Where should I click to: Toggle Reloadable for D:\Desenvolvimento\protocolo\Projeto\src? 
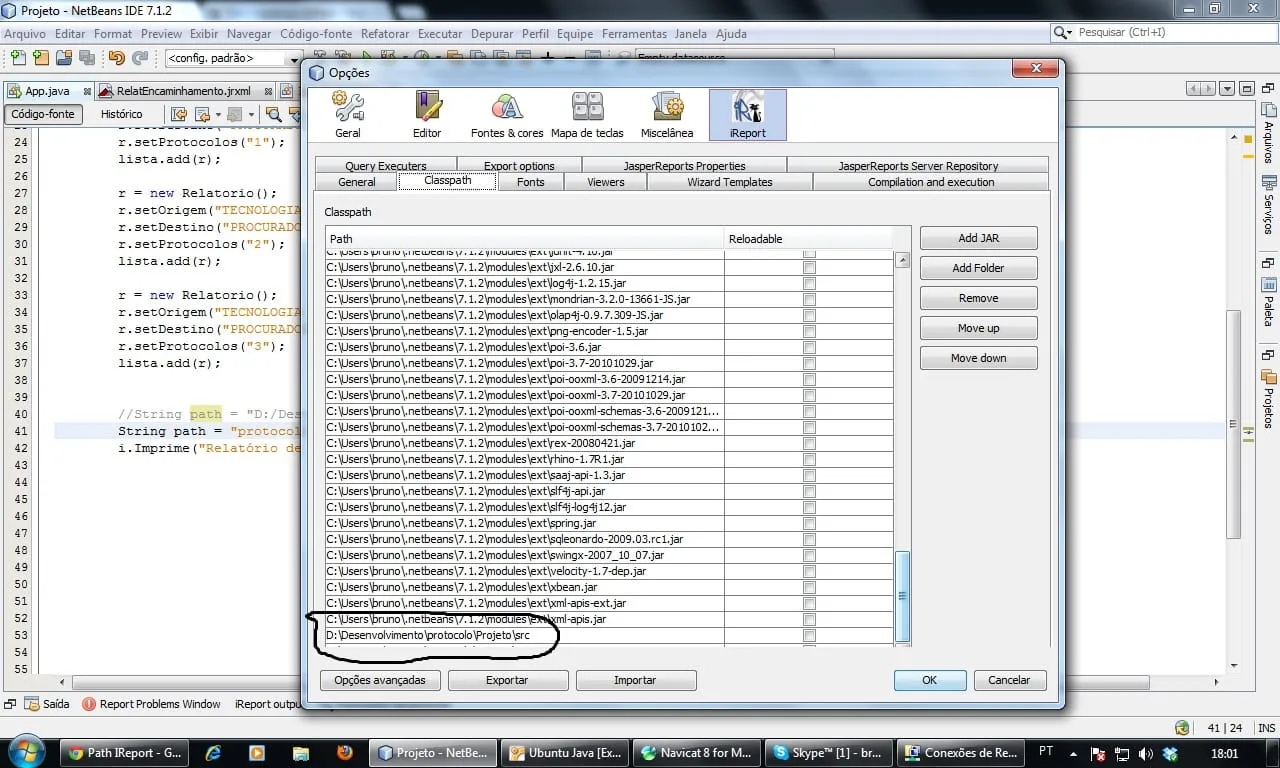809,635
